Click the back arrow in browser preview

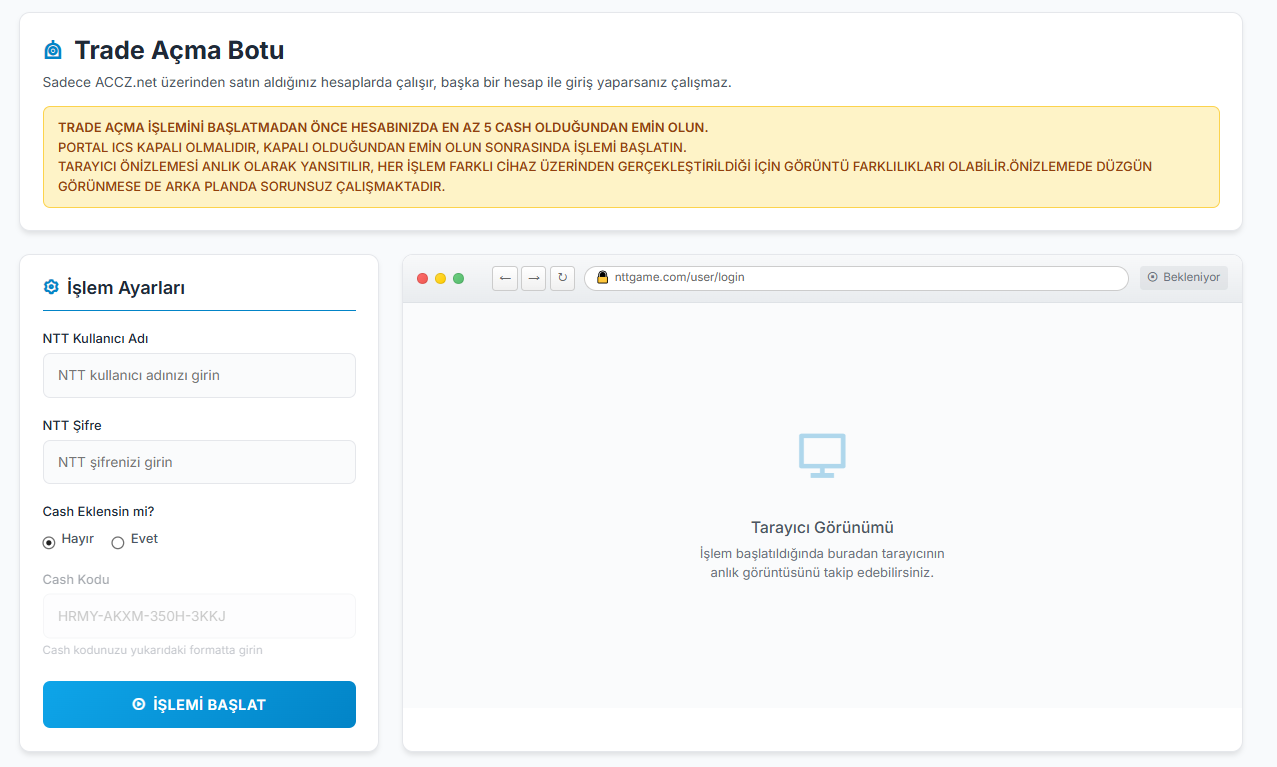tap(505, 278)
